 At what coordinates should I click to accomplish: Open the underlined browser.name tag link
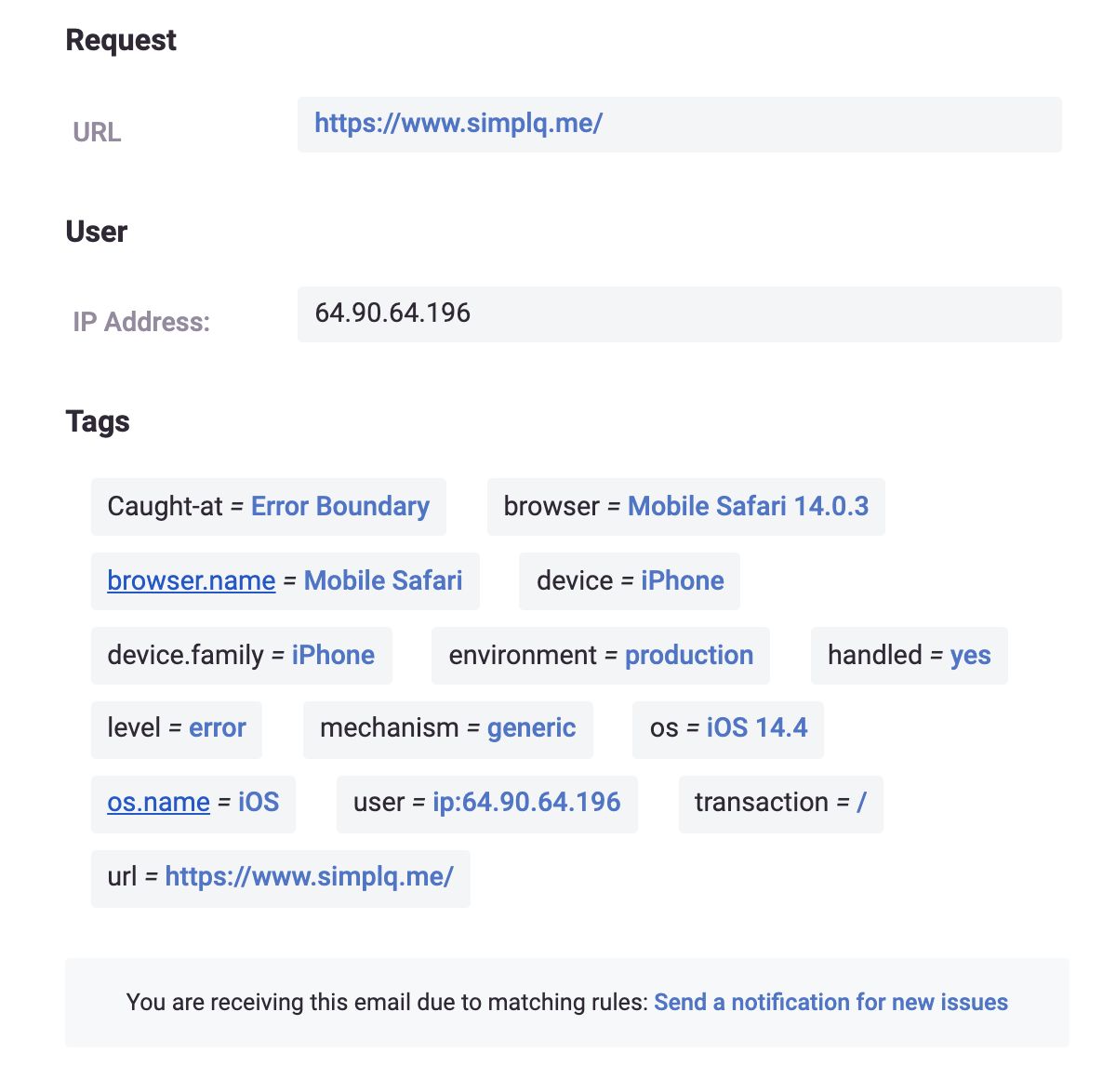(190, 580)
